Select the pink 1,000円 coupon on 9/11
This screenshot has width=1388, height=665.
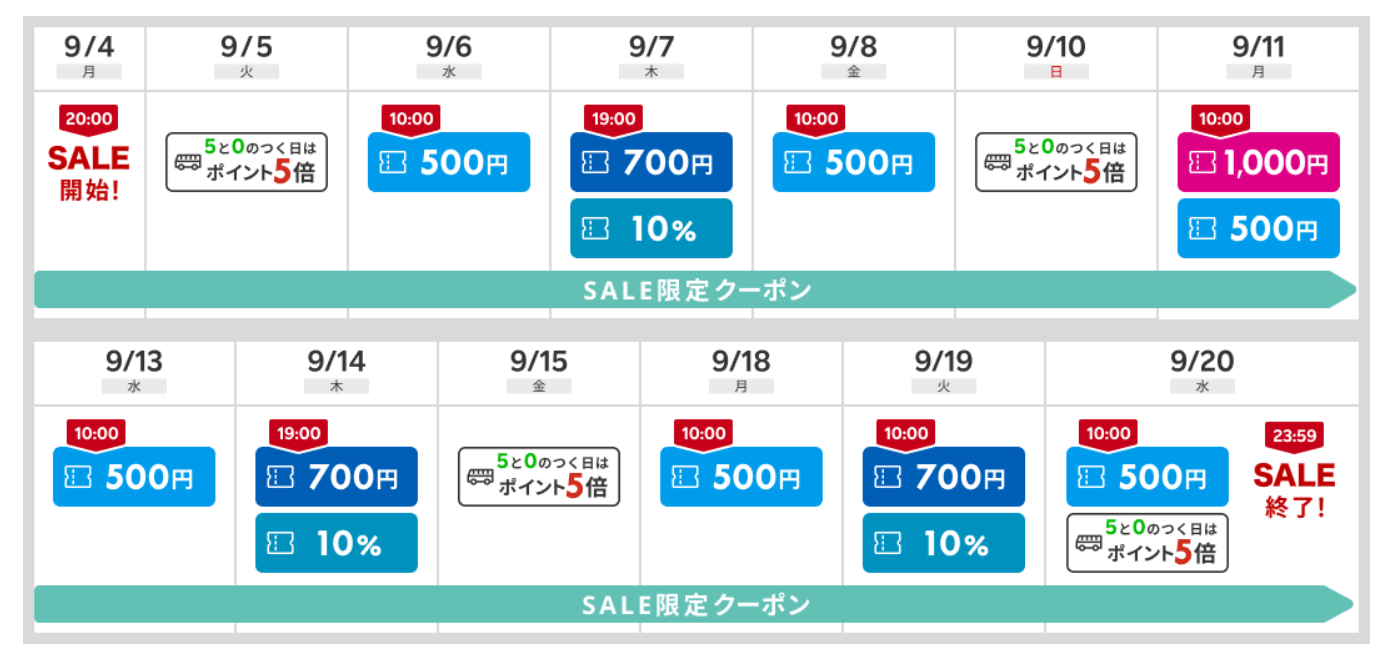[x=1258, y=163]
